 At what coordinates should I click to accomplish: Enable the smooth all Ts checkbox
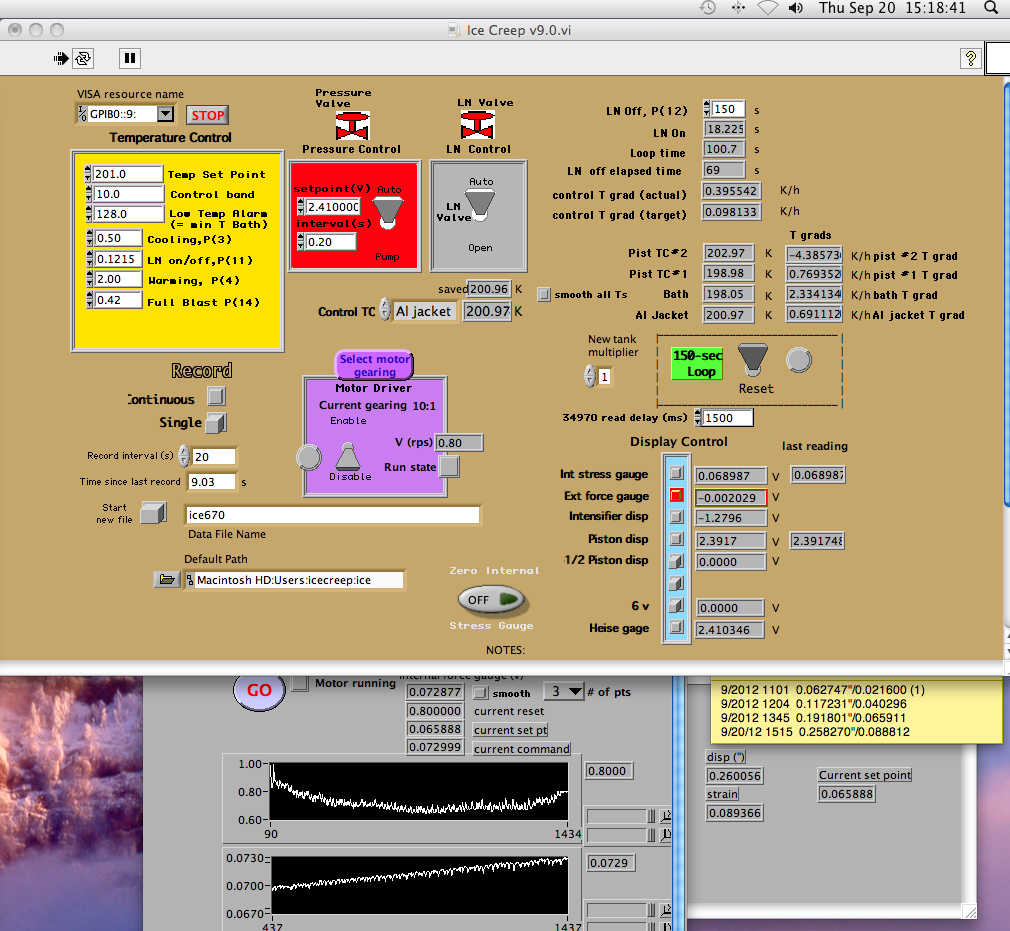[x=544, y=294]
